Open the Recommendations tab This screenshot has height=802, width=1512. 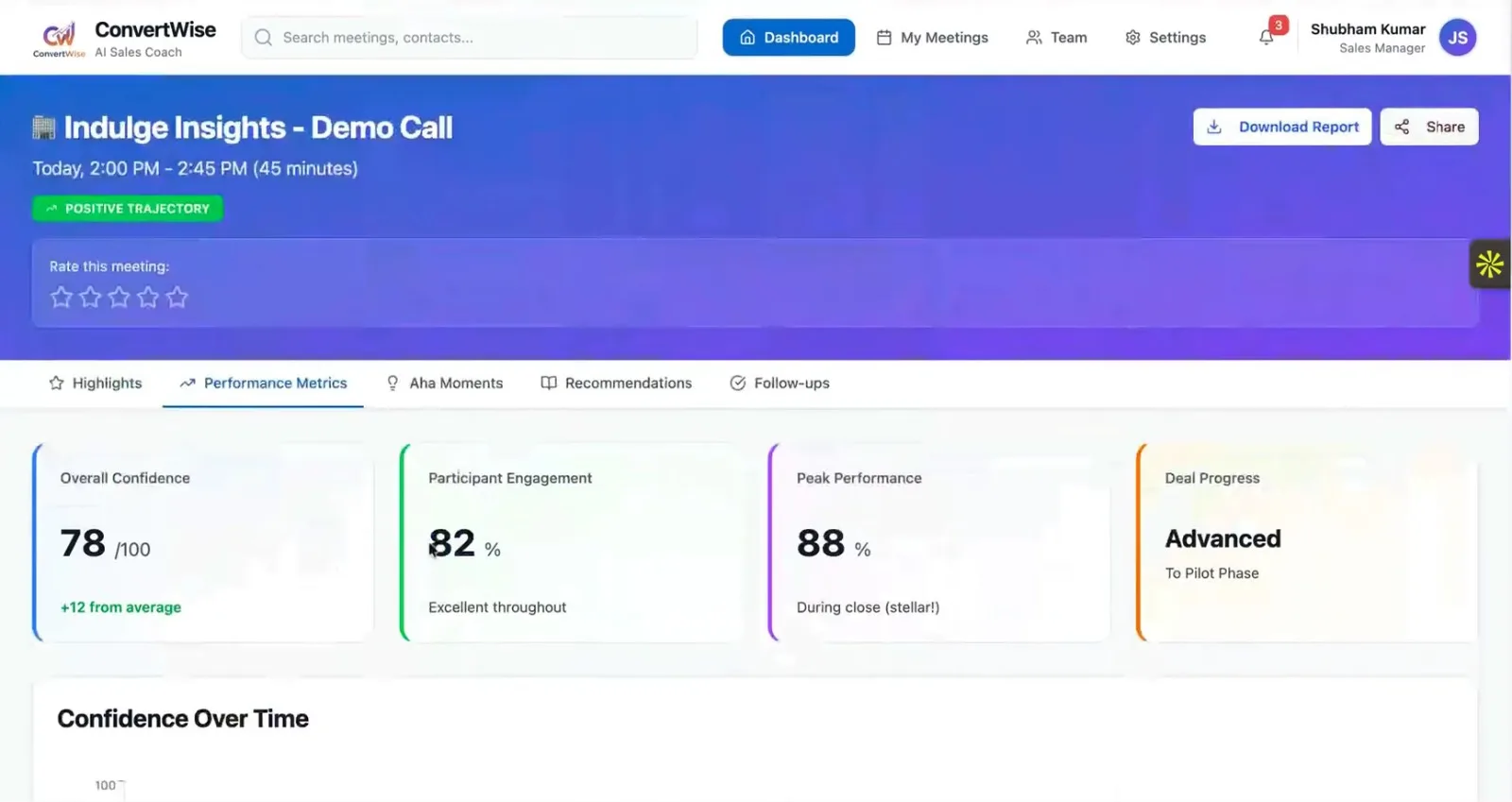pyautogui.click(x=616, y=384)
